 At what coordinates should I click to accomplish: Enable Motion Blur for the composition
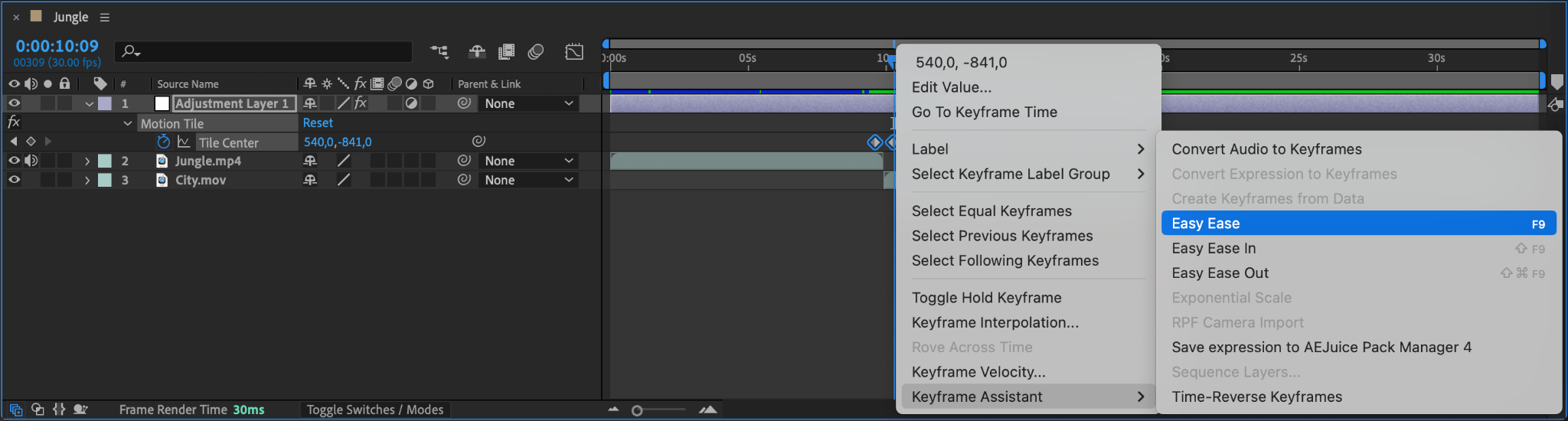pyautogui.click(x=536, y=52)
